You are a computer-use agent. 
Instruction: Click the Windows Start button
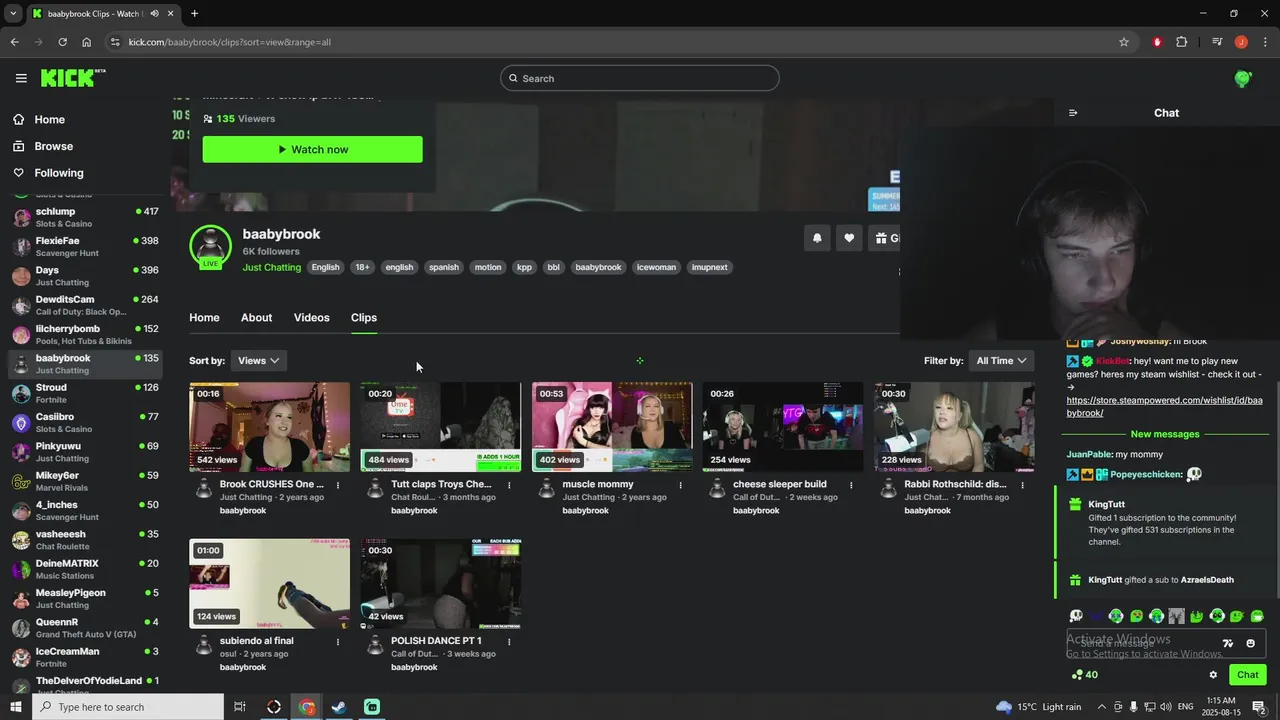pos(15,707)
